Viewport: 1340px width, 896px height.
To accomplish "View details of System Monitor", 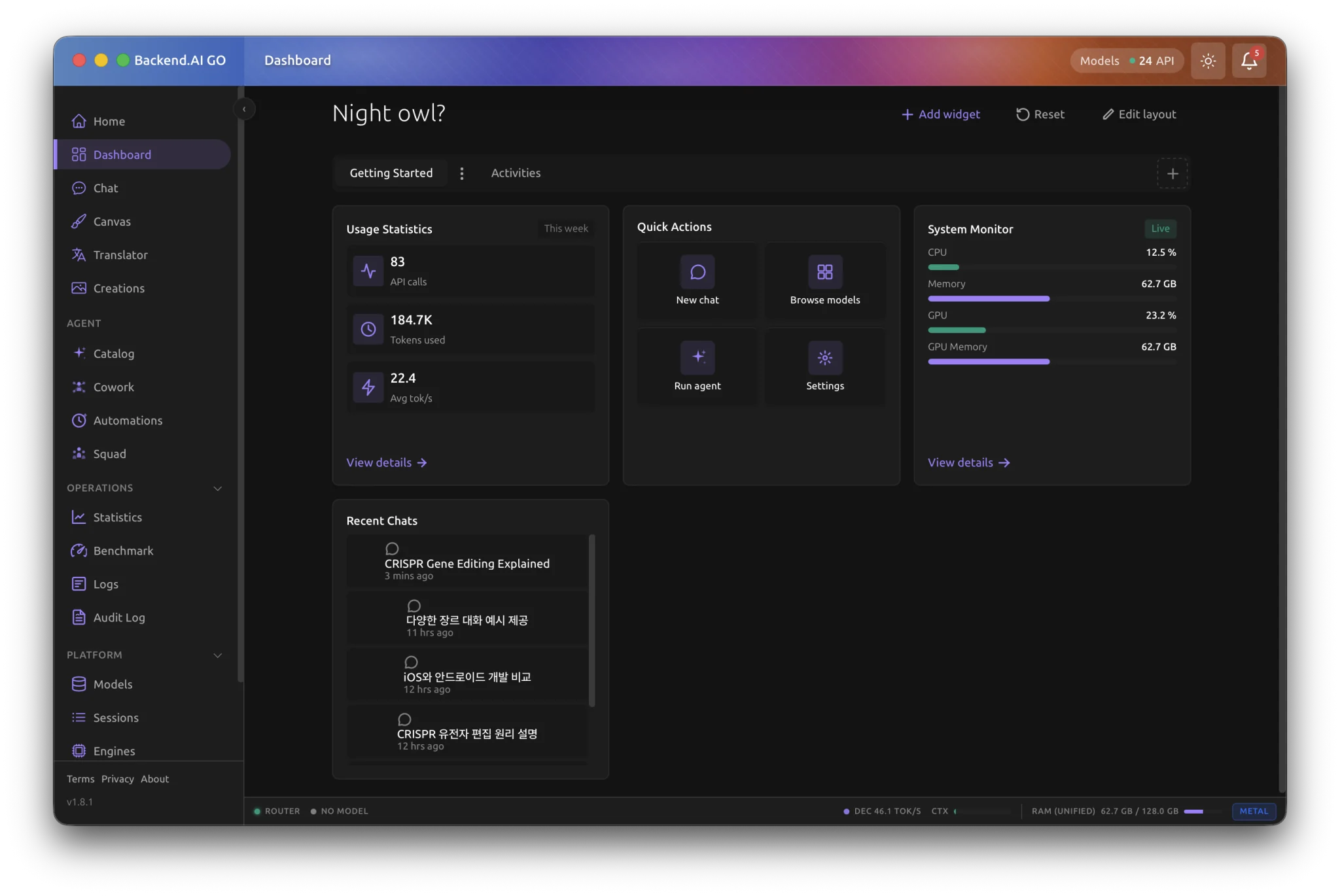I will (968, 462).
